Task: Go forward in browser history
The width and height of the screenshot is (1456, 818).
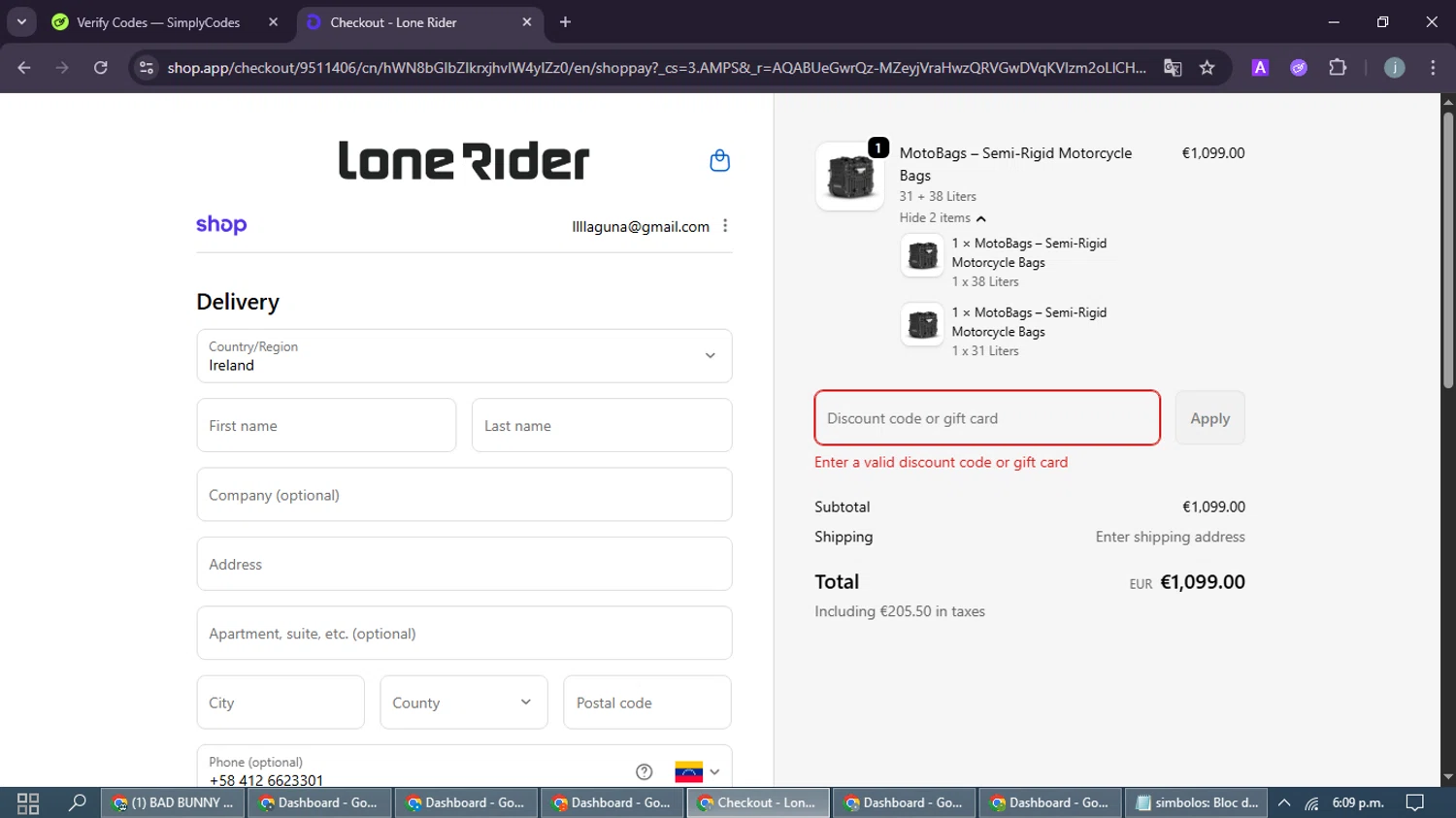Action: click(62, 68)
